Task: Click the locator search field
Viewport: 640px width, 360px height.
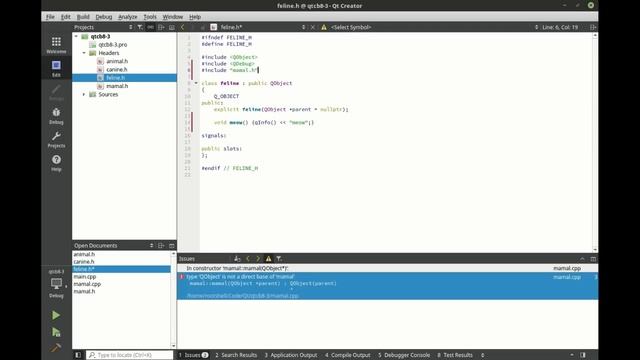Action: coord(130,355)
